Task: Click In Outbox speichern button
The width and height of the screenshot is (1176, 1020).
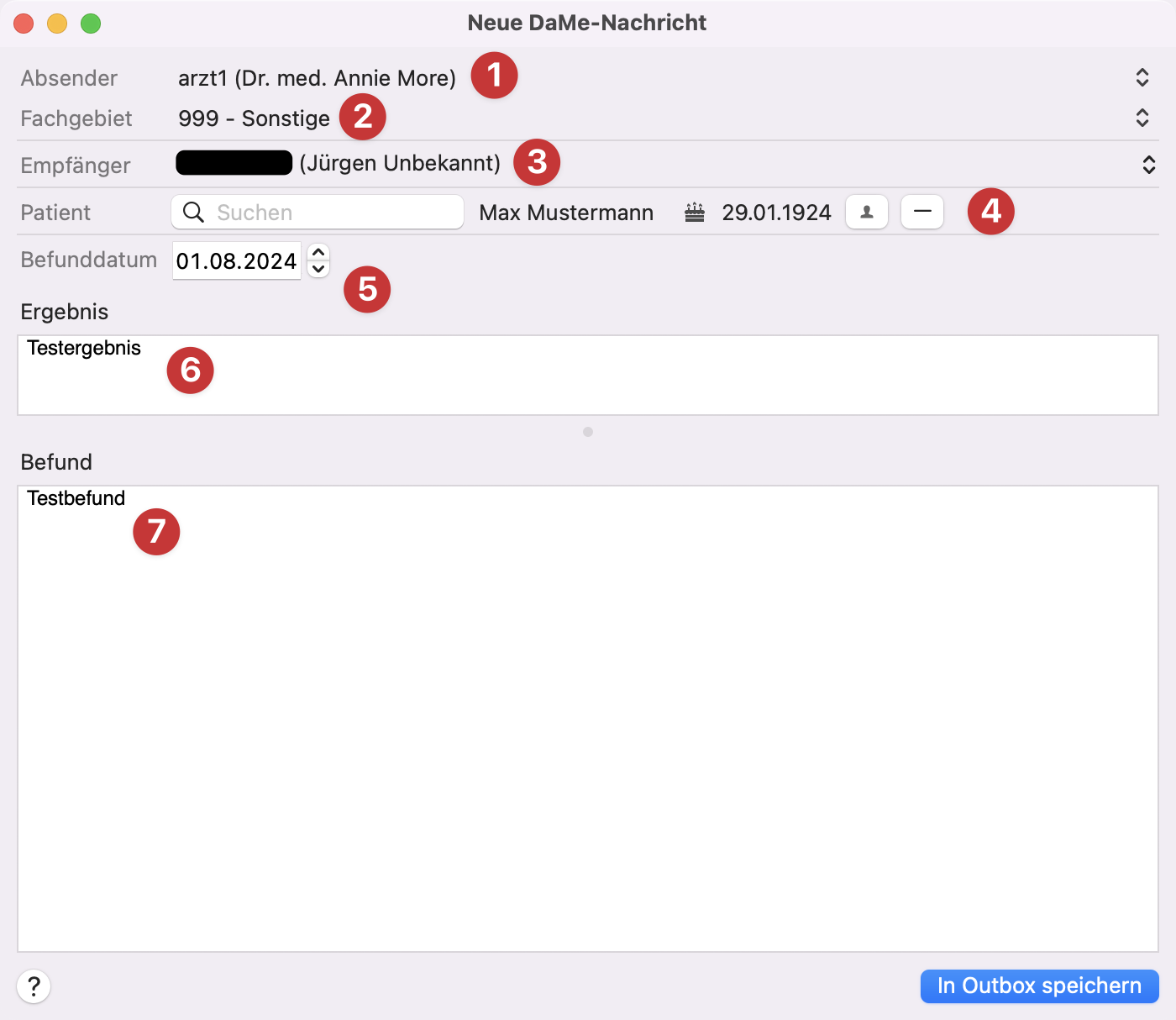Action: pyautogui.click(x=1040, y=986)
